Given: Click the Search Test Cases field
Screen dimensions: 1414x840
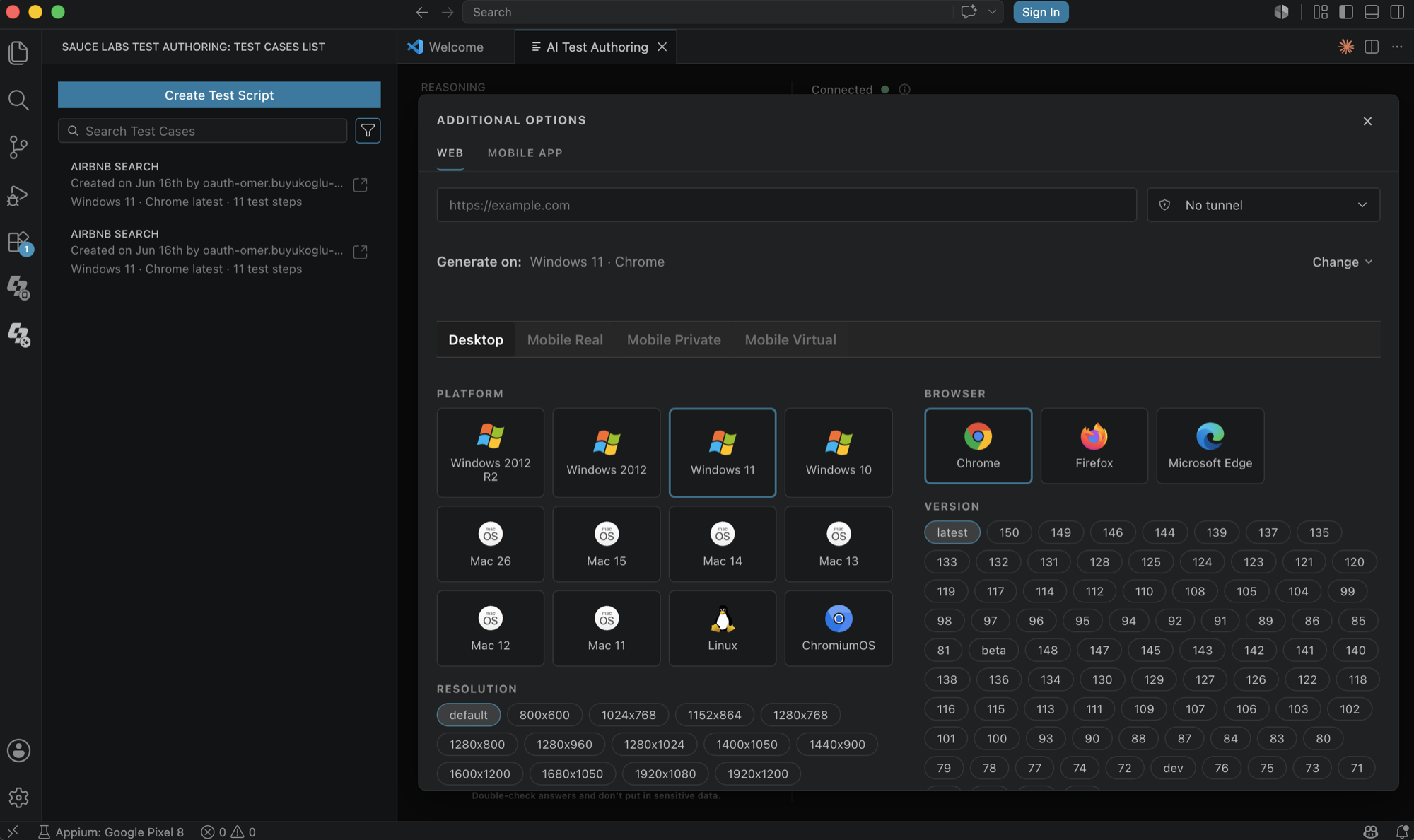Looking at the screenshot, I should pyautogui.click(x=203, y=131).
